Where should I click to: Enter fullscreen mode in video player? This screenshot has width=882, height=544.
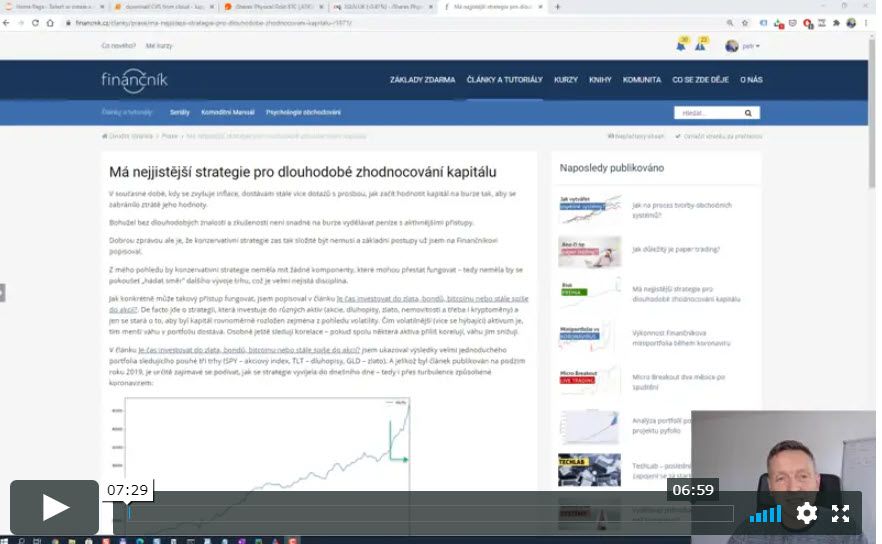840,513
